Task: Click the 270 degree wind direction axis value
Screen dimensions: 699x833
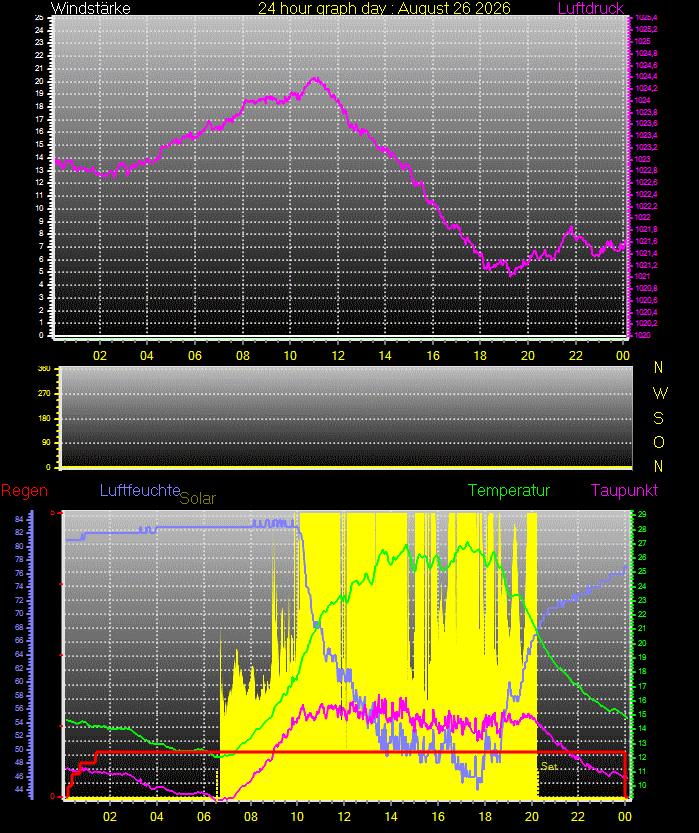Action: (45, 394)
